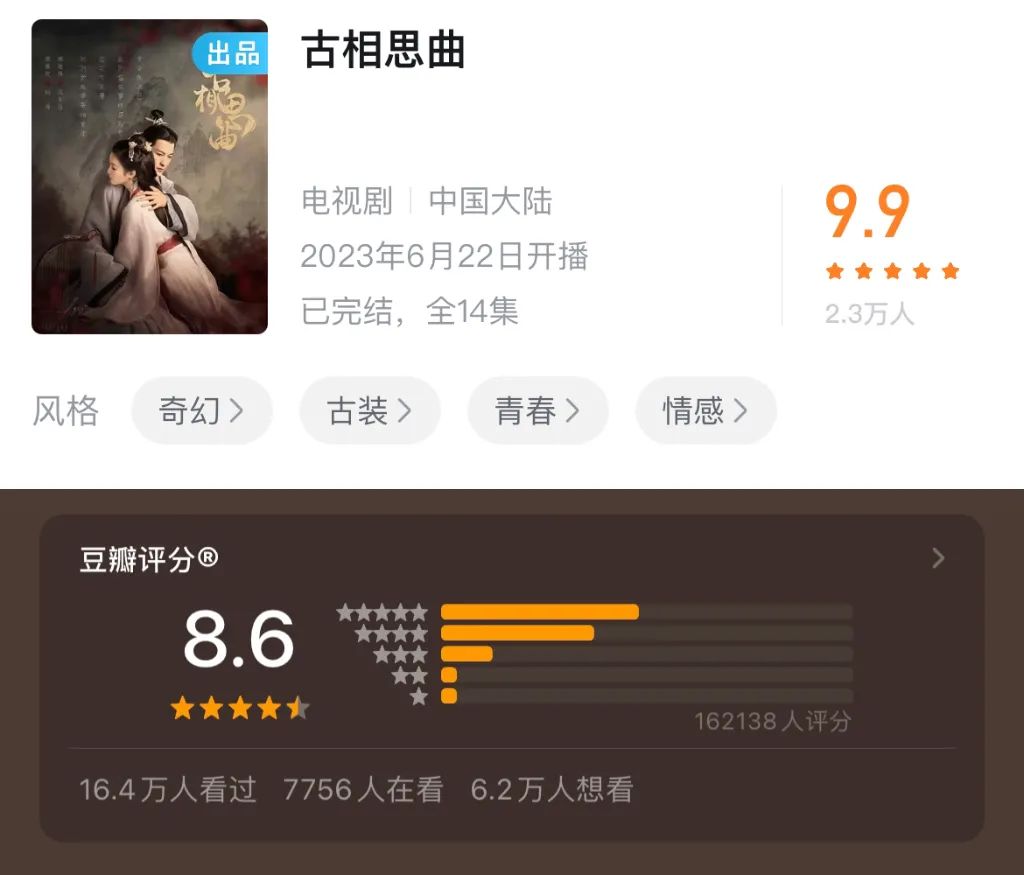
Task: Open 7756人在看 watching list
Action: point(363,789)
